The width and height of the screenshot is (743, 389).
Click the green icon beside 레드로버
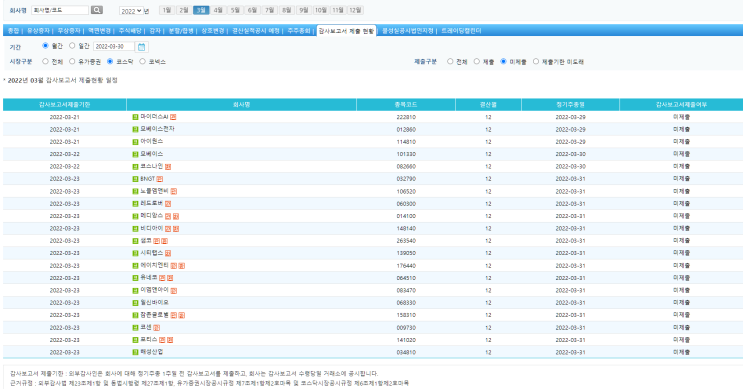(x=135, y=204)
